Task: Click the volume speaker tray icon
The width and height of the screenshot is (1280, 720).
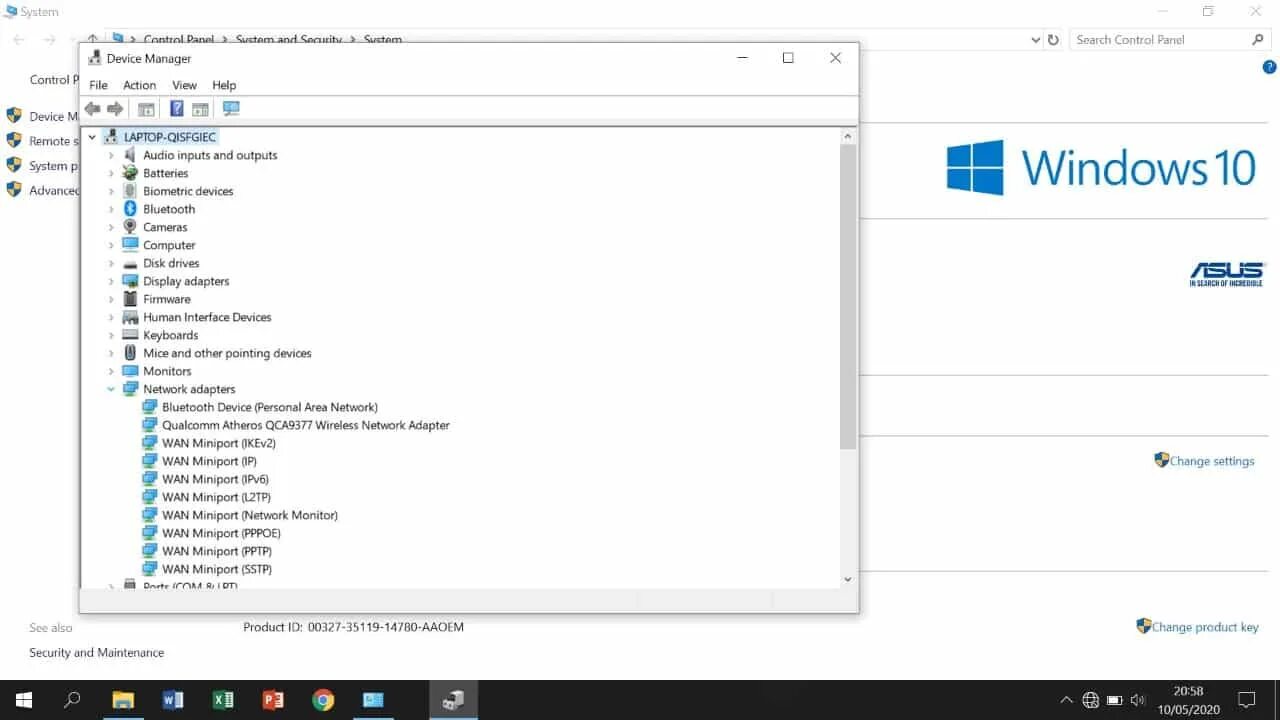Action: tap(1138, 700)
